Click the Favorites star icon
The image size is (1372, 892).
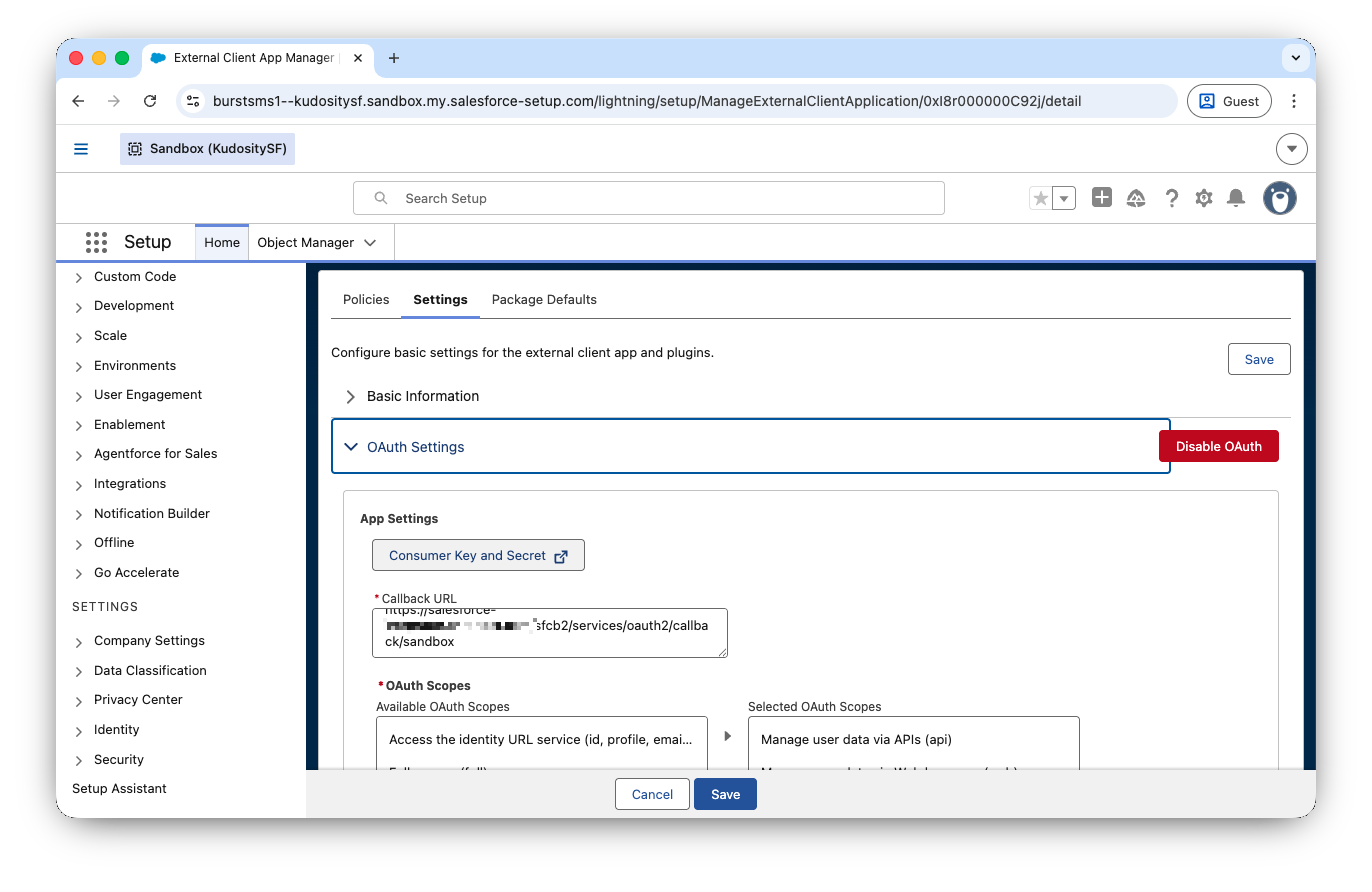(1041, 198)
